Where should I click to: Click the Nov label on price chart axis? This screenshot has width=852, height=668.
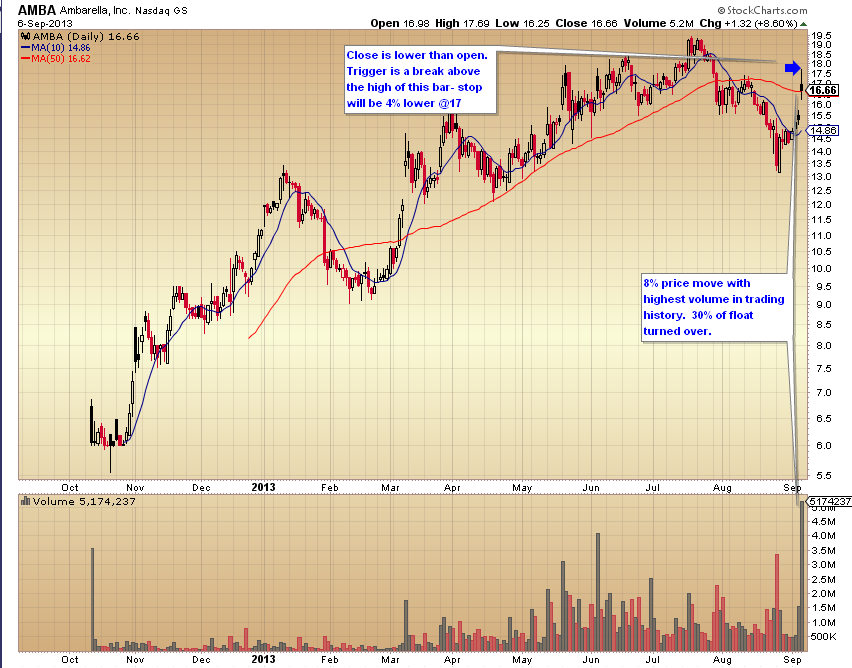click(x=135, y=488)
